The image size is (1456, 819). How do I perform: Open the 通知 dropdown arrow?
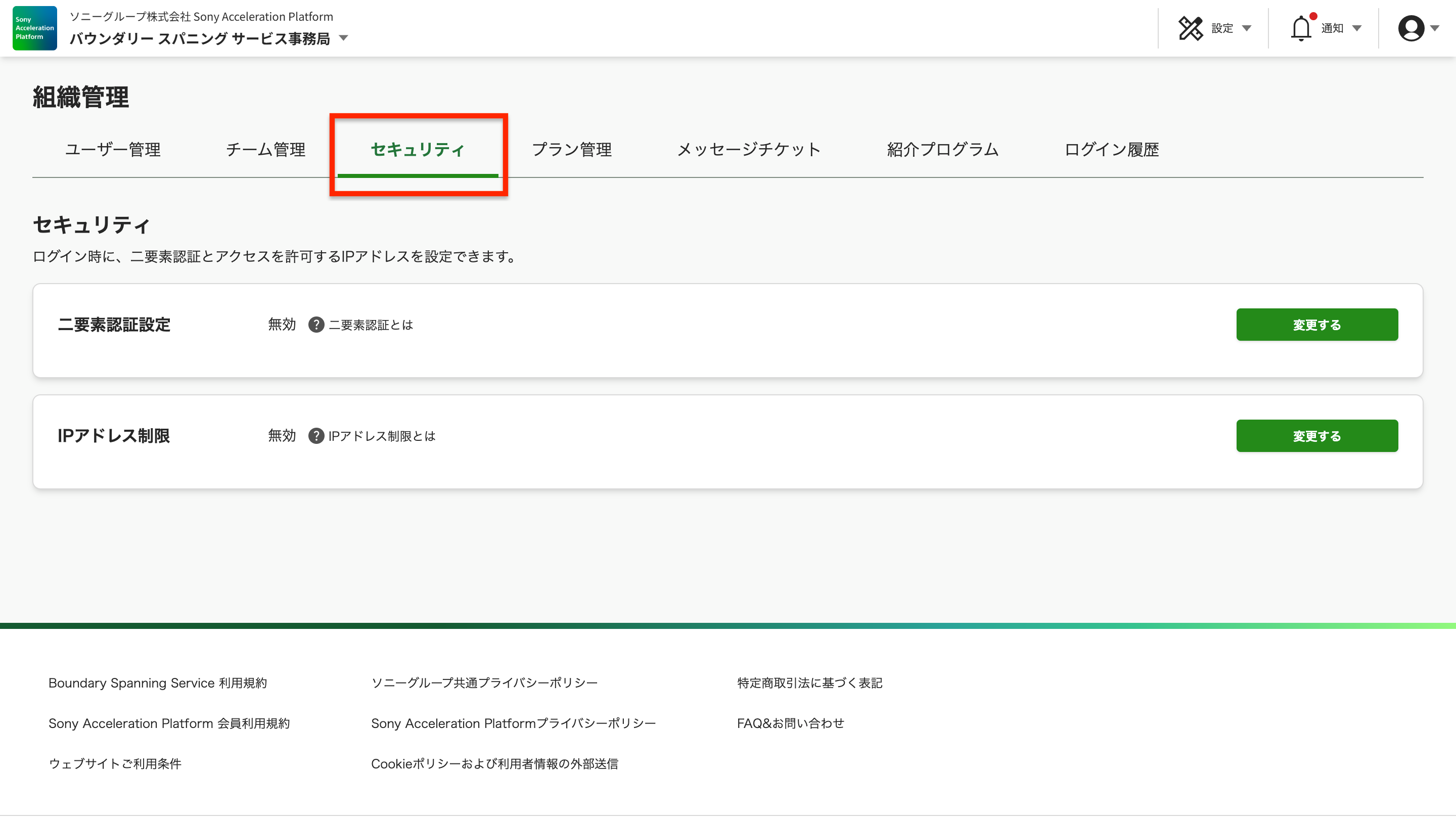pos(1357,28)
